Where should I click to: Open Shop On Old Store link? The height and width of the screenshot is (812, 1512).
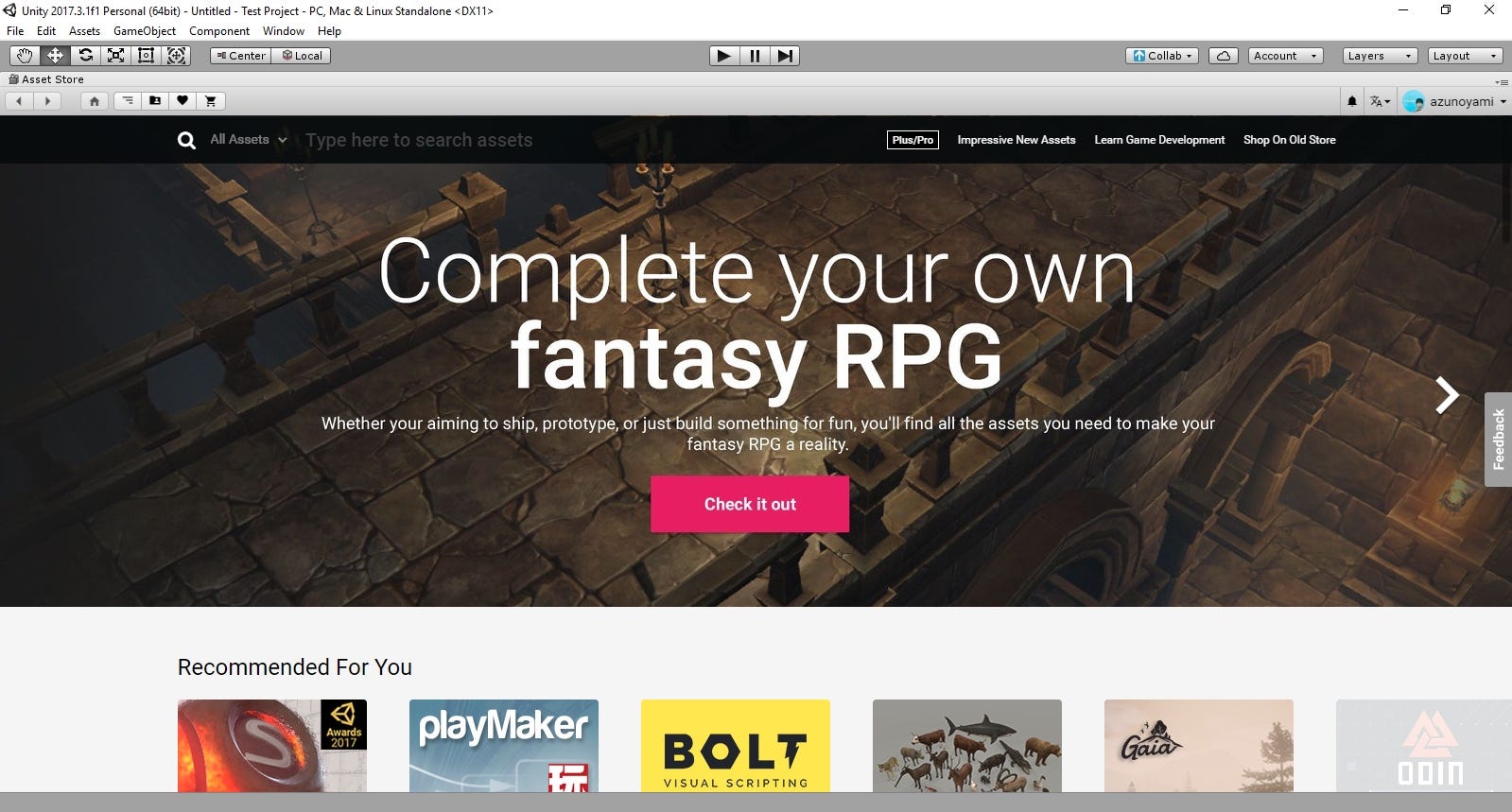tap(1290, 140)
